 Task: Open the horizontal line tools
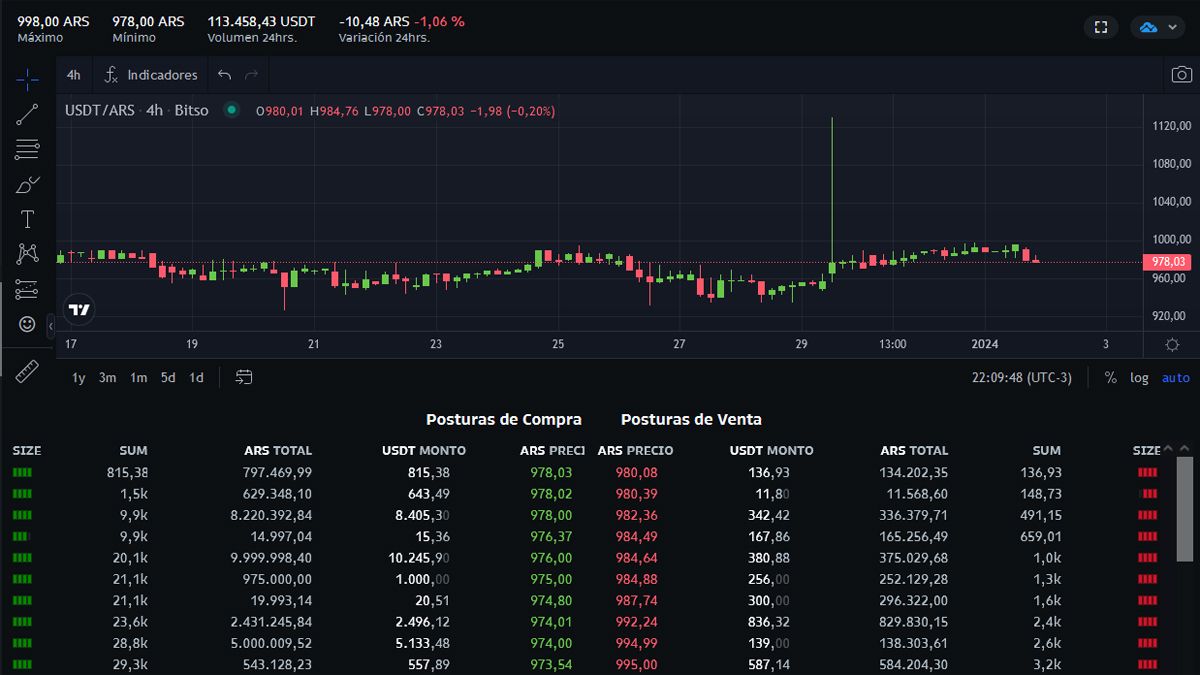tap(27, 149)
